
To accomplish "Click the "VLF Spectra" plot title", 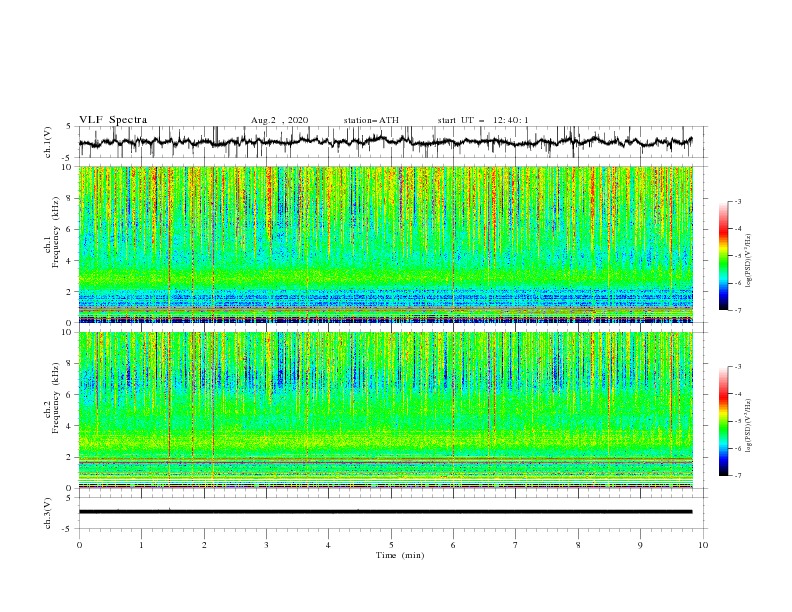I will [x=113, y=120].
